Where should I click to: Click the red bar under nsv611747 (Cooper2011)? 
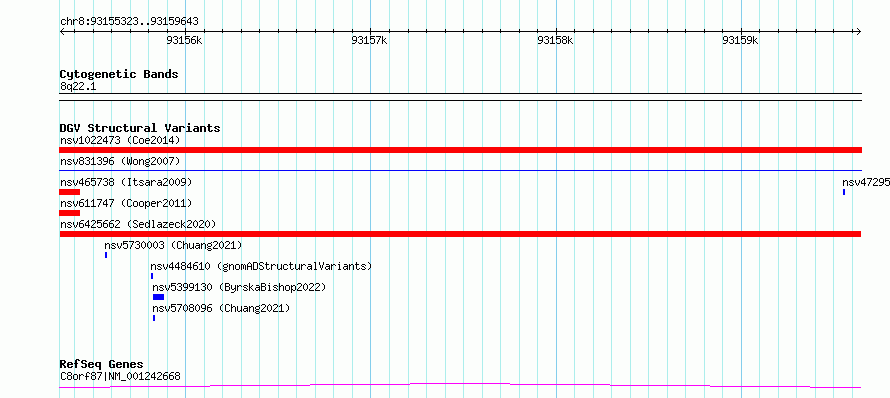click(x=69, y=213)
